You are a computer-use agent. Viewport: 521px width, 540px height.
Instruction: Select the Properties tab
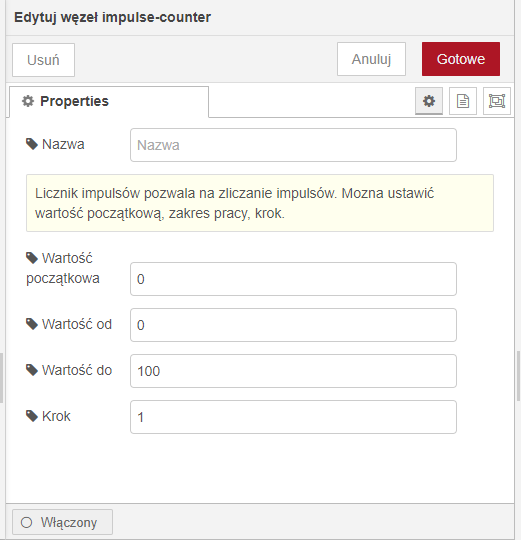(109, 102)
